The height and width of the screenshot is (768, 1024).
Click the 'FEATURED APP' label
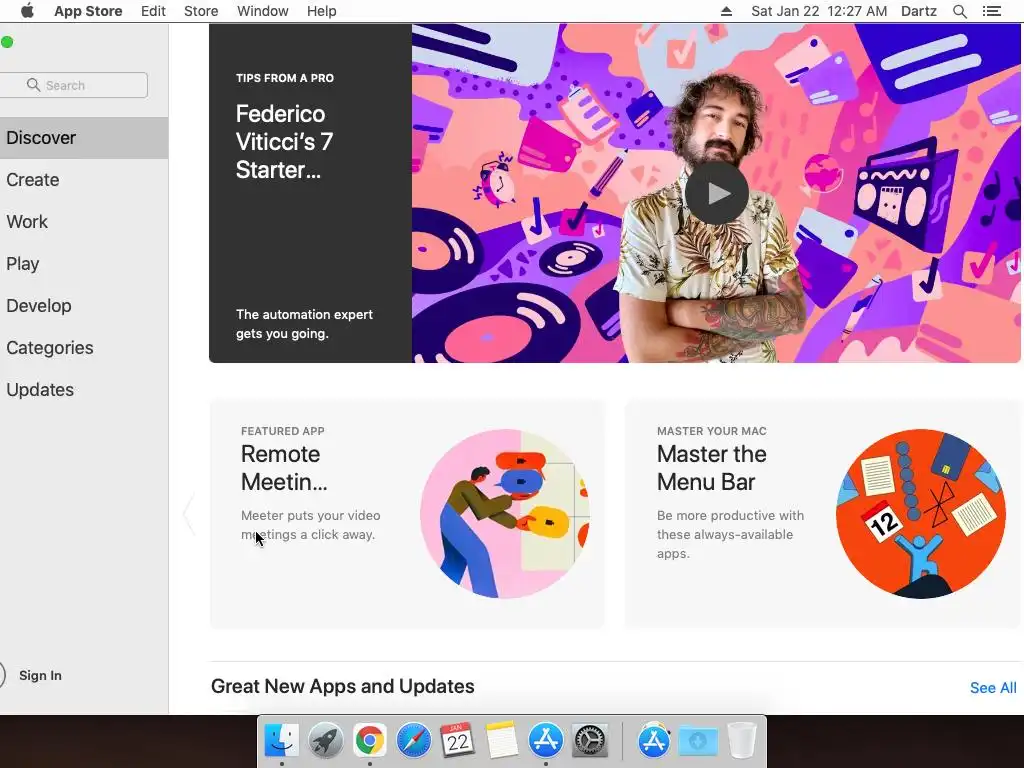[x=282, y=431]
